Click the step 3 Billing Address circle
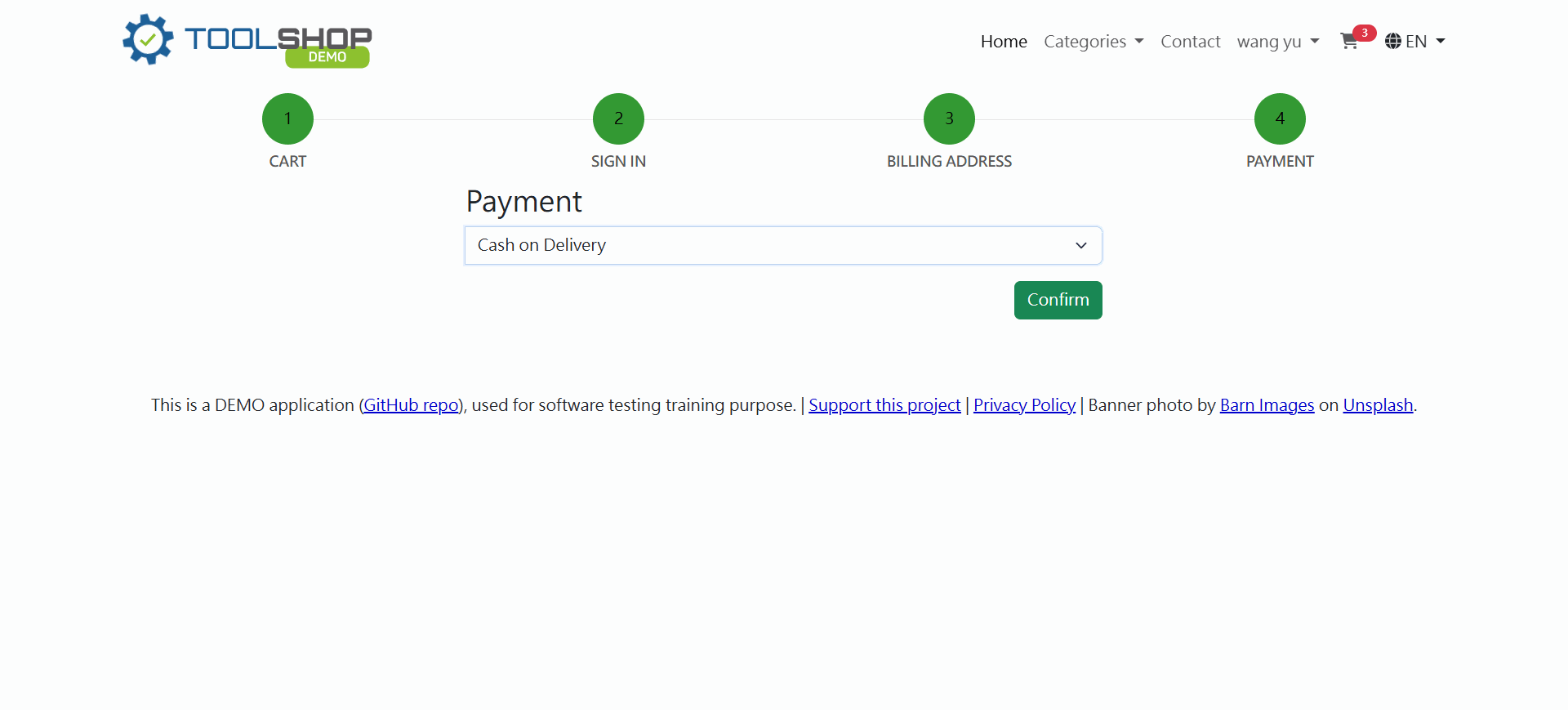Image resolution: width=1568 pixels, height=710 pixels. 949,119
